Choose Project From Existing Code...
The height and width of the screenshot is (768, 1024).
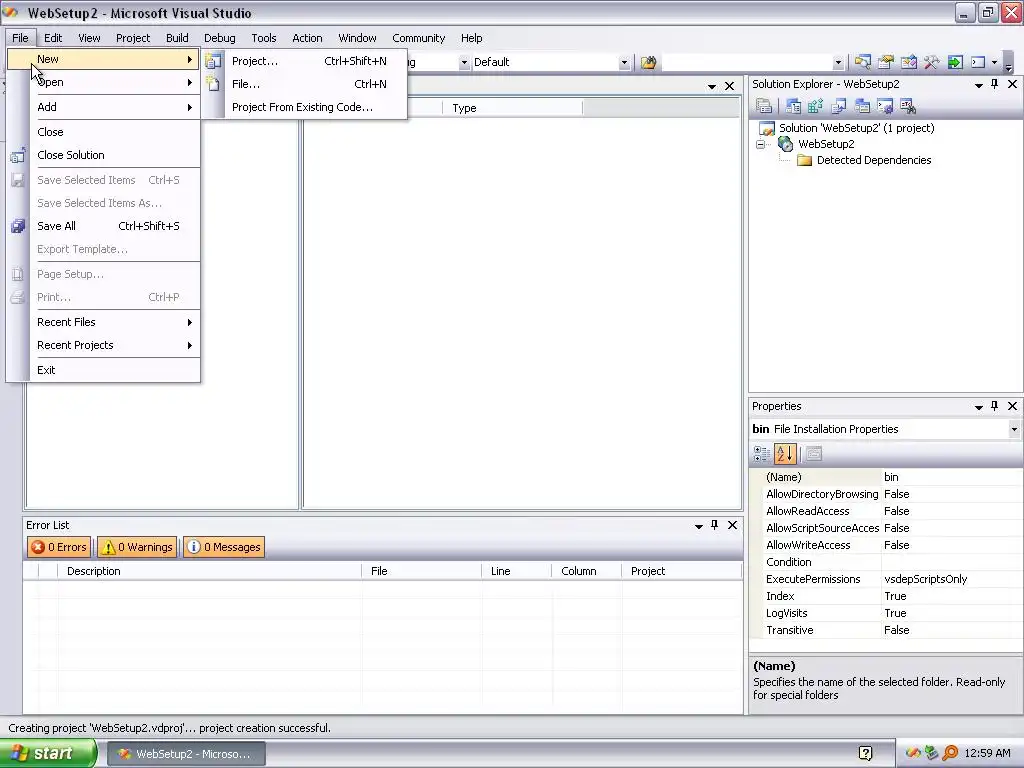point(305,107)
